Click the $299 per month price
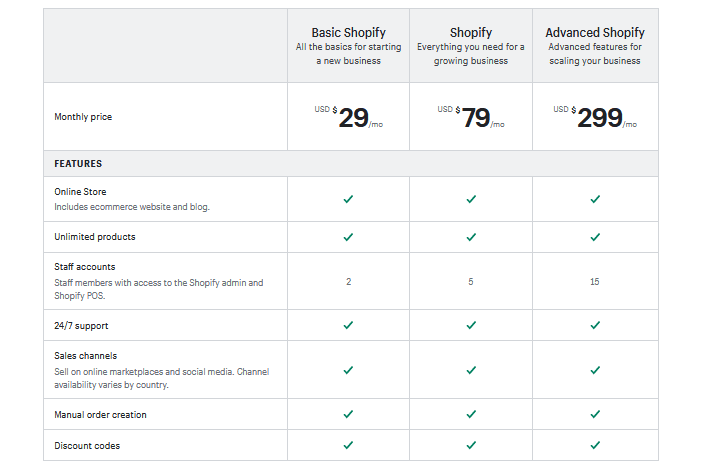The image size is (712, 461). 595,117
